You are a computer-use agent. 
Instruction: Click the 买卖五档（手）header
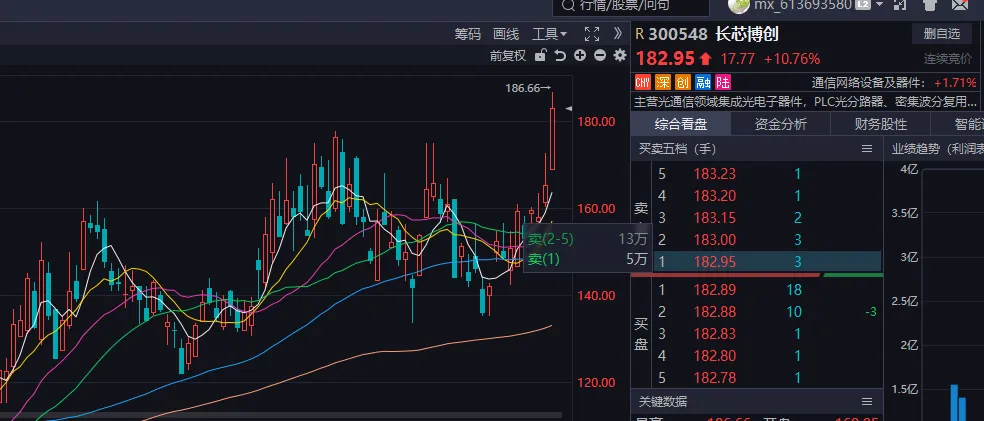click(677, 149)
